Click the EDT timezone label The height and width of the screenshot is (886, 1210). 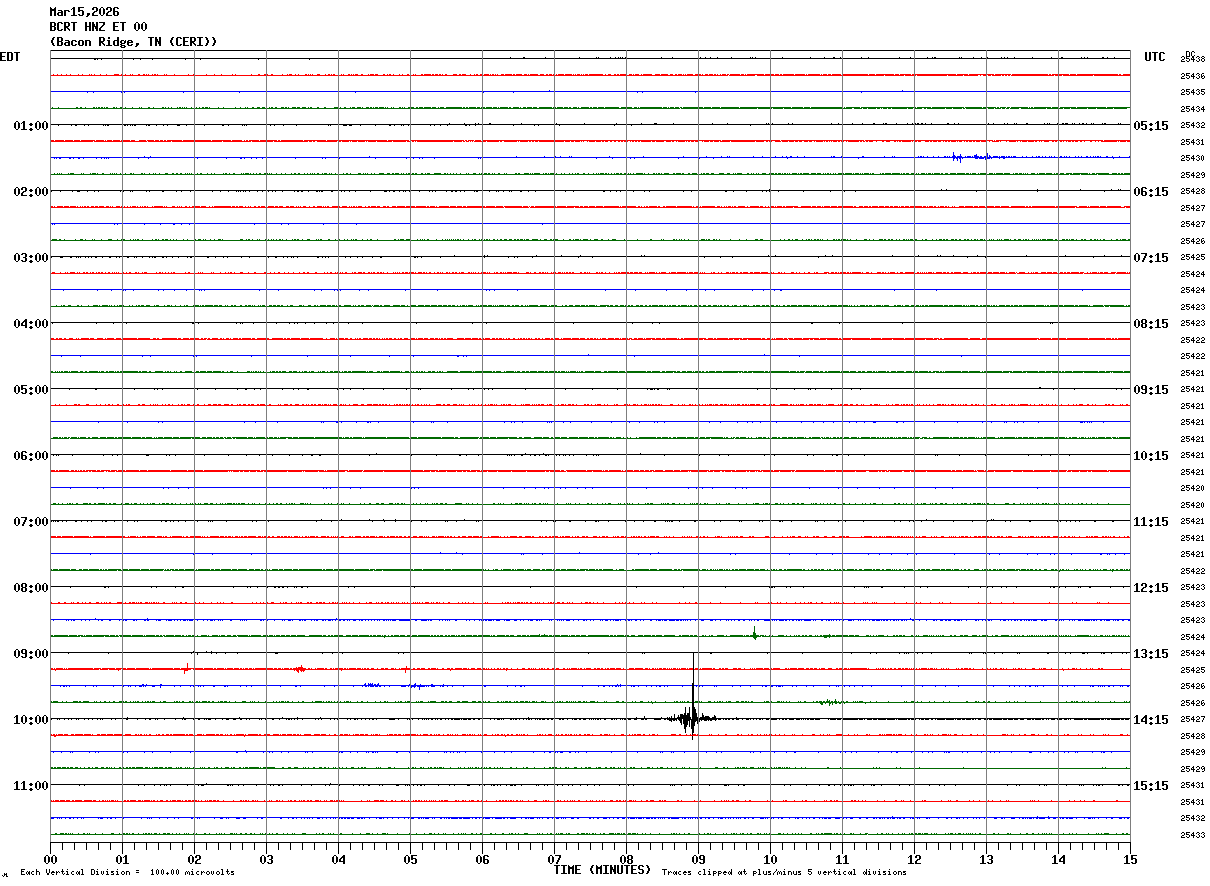(10, 57)
